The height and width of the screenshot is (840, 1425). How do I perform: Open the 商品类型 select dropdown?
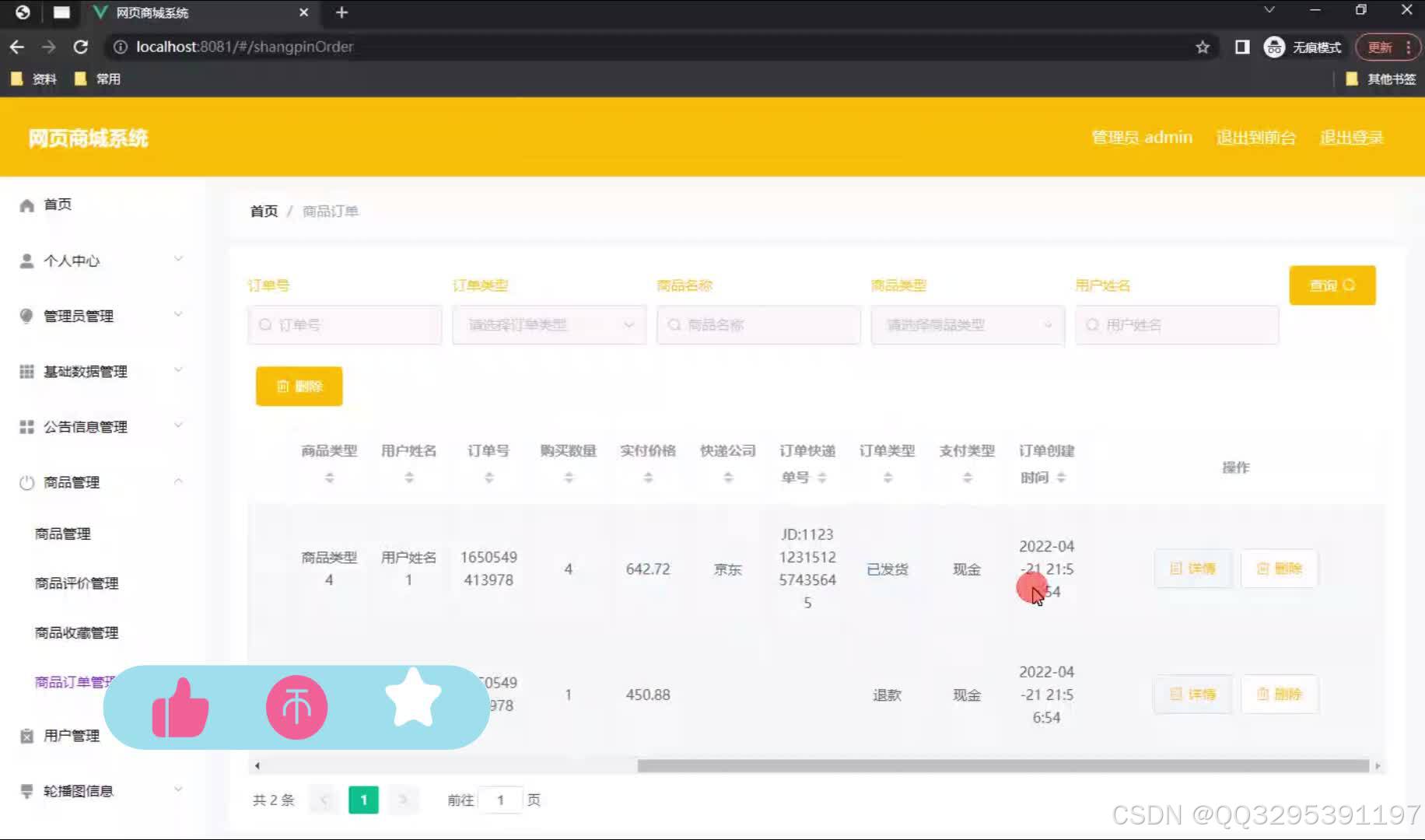click(x=968, y=325)
